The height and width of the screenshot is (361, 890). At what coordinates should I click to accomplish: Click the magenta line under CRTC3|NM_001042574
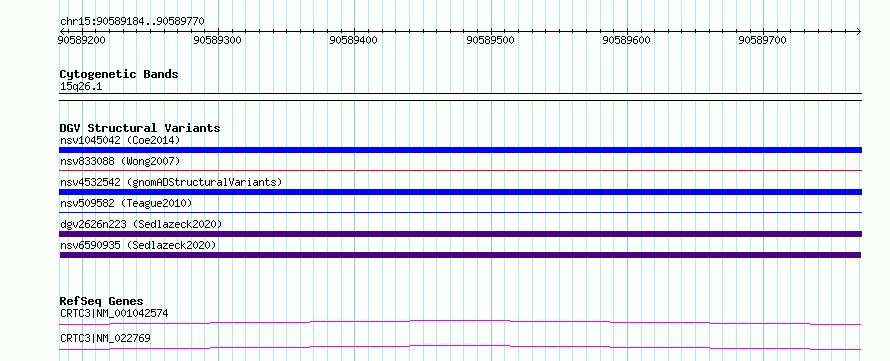(460, 322)
